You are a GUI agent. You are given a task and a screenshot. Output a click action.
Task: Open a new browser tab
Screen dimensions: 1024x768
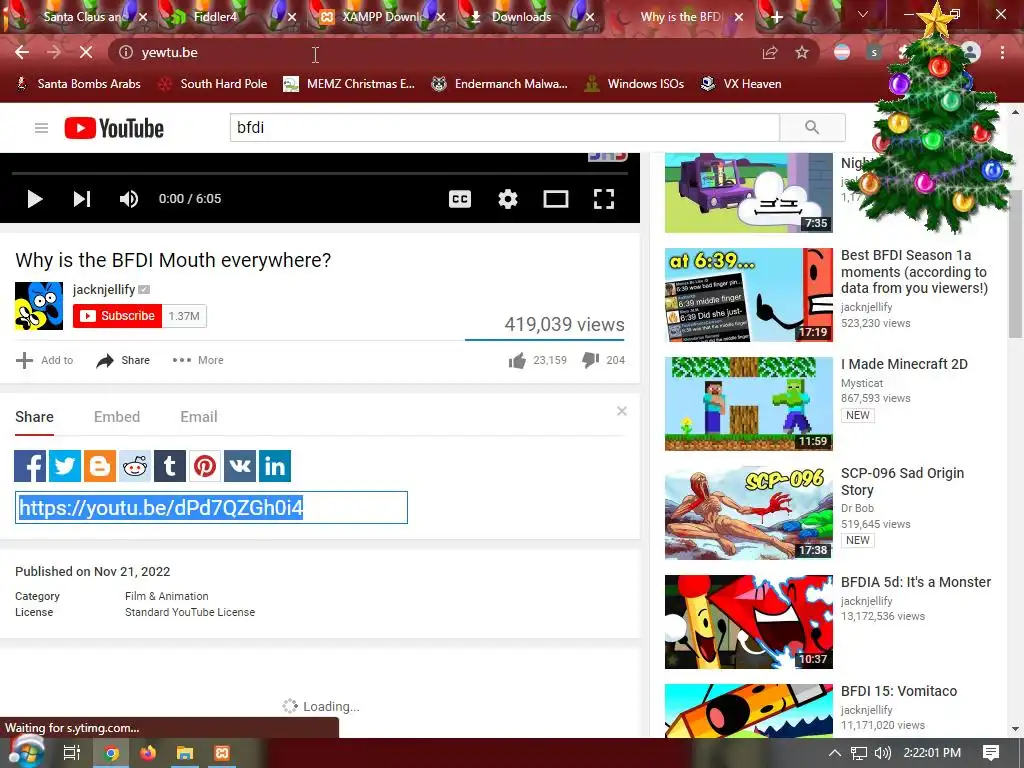click(x=776, y=18)
